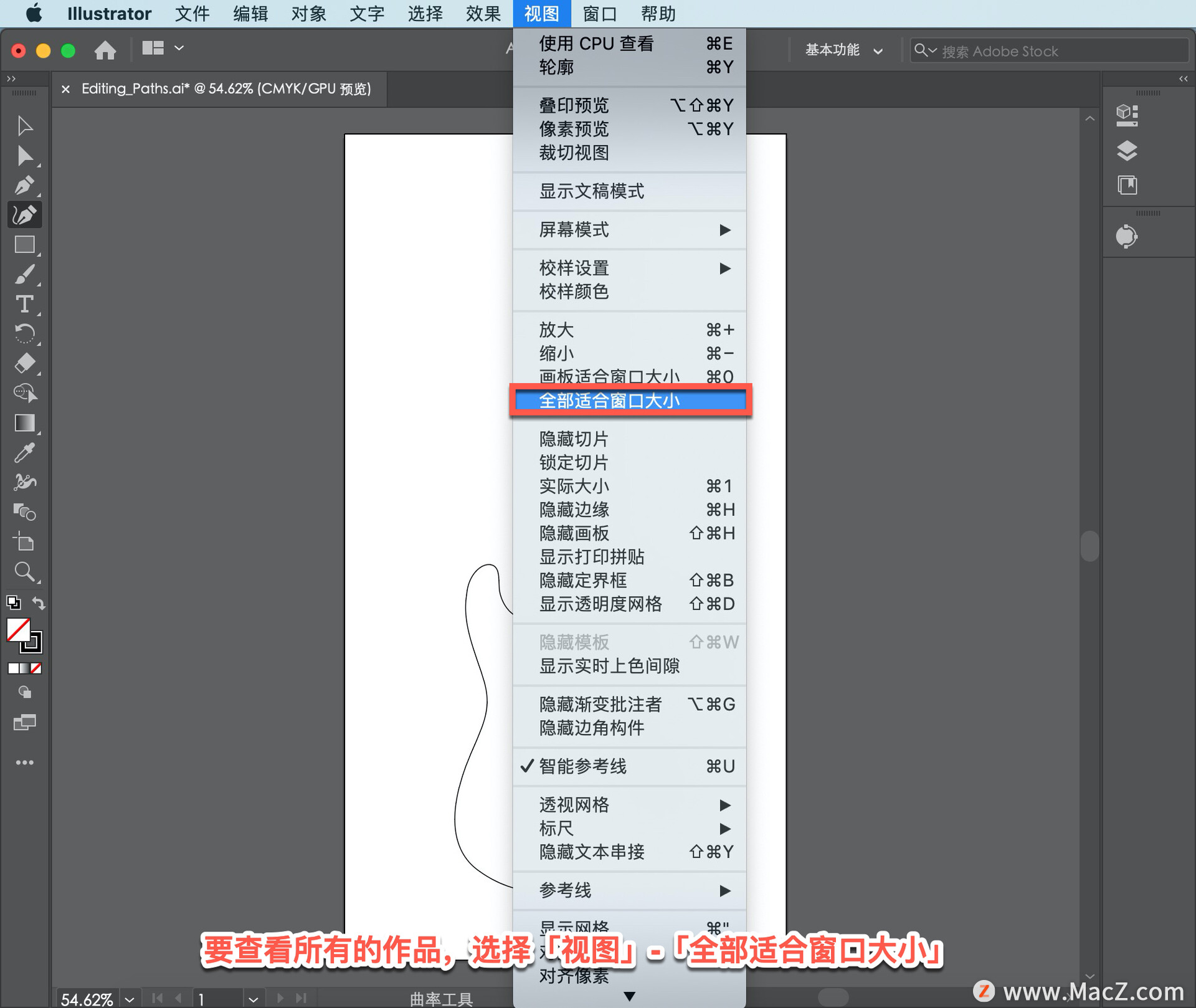The height and width of the screenshot is (1008, 1196).
Task: Toggle 隐藏定界框 bounding box
Action: [629, 580]
